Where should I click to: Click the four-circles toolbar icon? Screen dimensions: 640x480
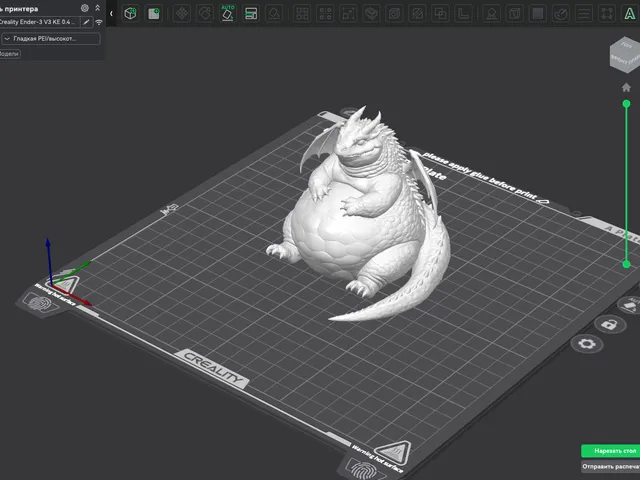(x=325, y=13)
